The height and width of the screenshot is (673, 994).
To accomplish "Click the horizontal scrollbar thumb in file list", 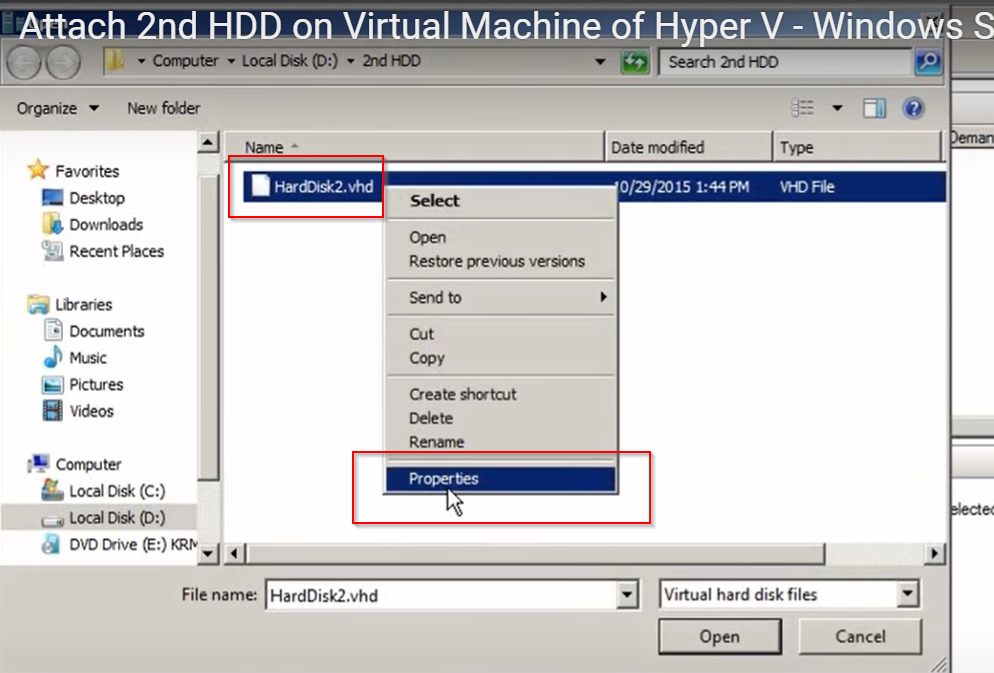I will coord(536,553).
